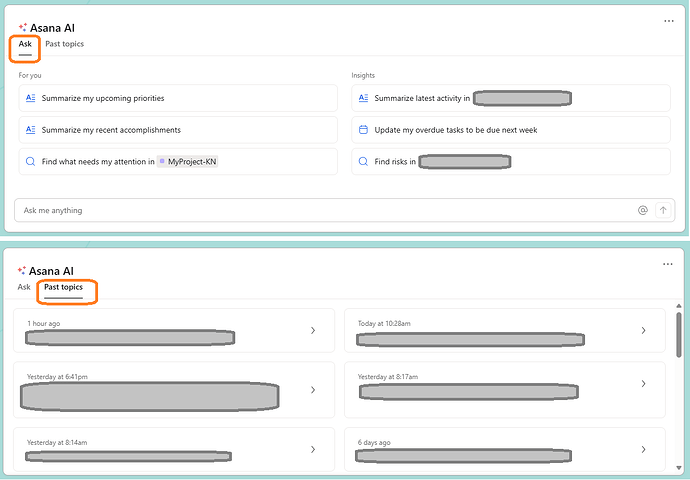Click the summarize icon beside recent accomplishments

point(30,130)
